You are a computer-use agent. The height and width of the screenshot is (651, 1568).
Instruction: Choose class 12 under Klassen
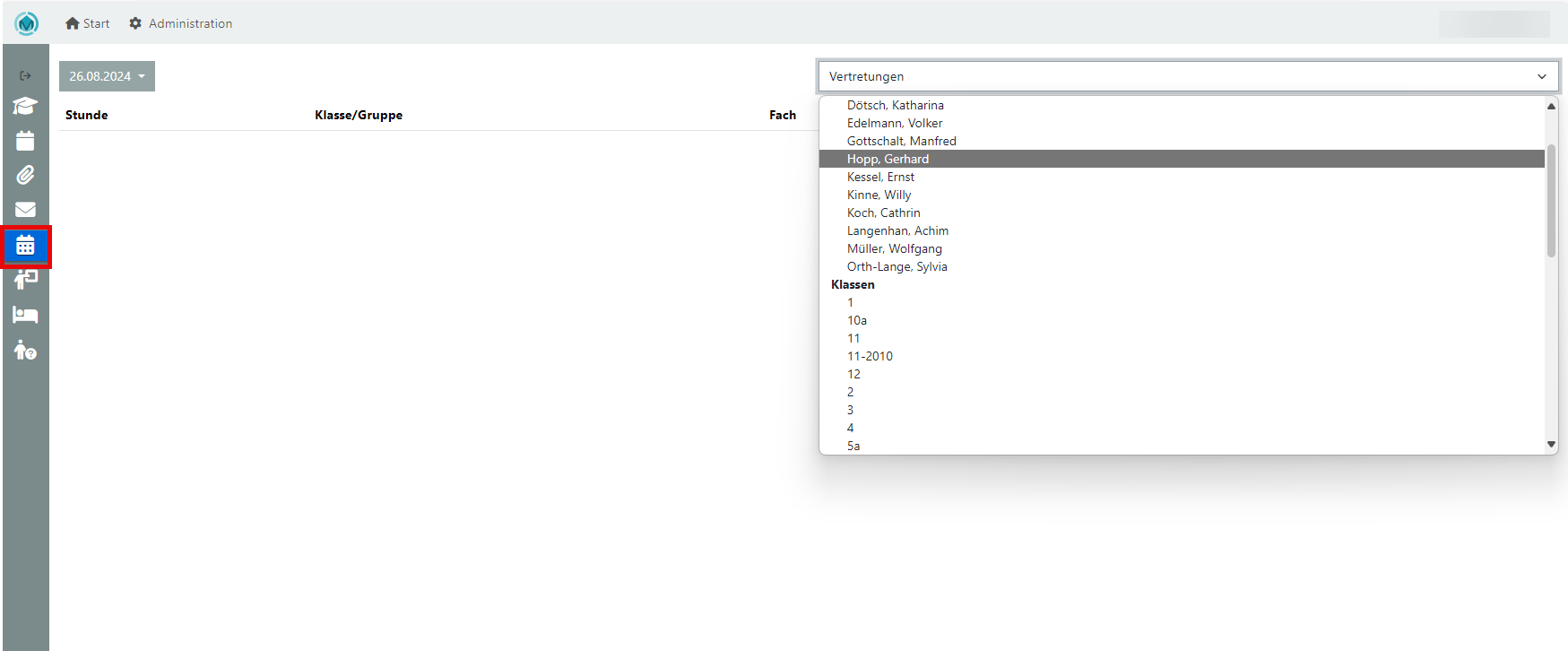(x=1182, y=374)
